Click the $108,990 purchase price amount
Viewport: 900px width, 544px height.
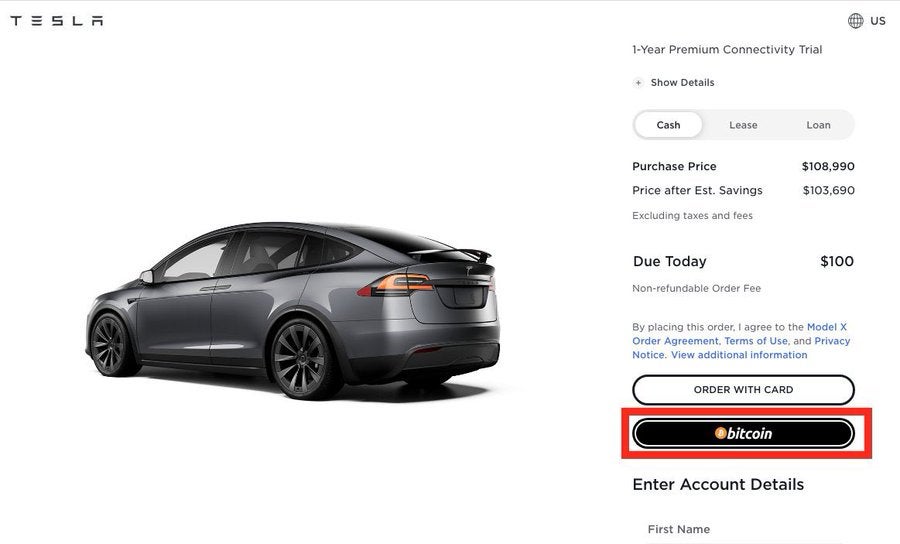[x=828, y=167]
